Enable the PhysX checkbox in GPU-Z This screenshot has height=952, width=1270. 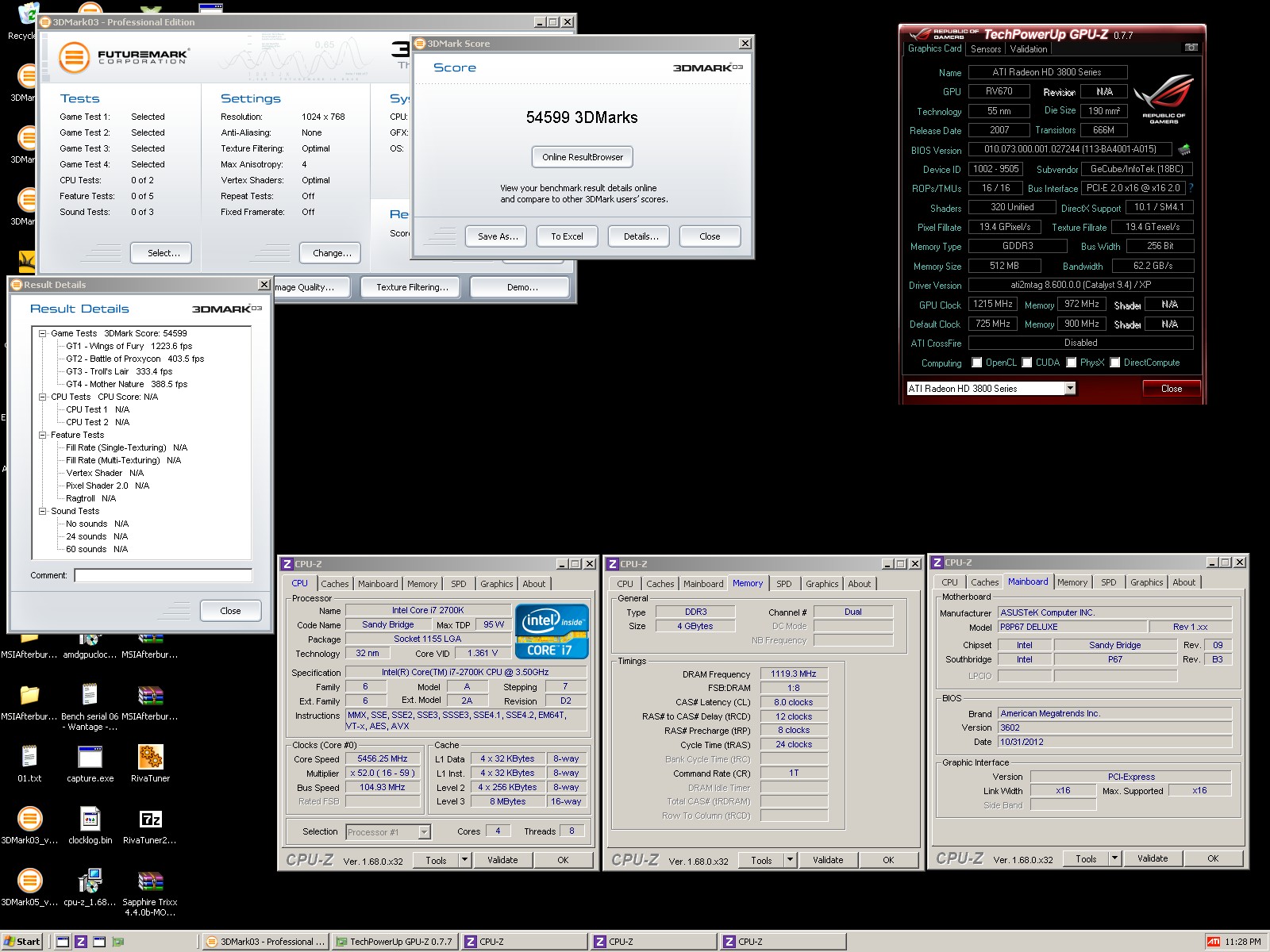(1072, 363)
